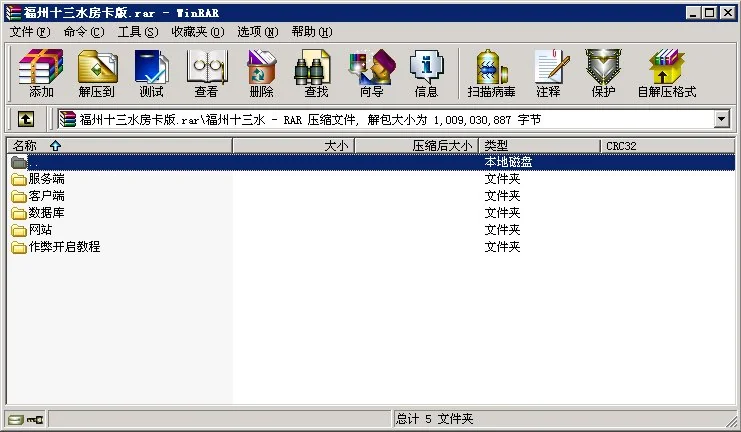Click the 解压到 (Extract To) icon
This screenshot has height=432, width=741.
point(97,73)
